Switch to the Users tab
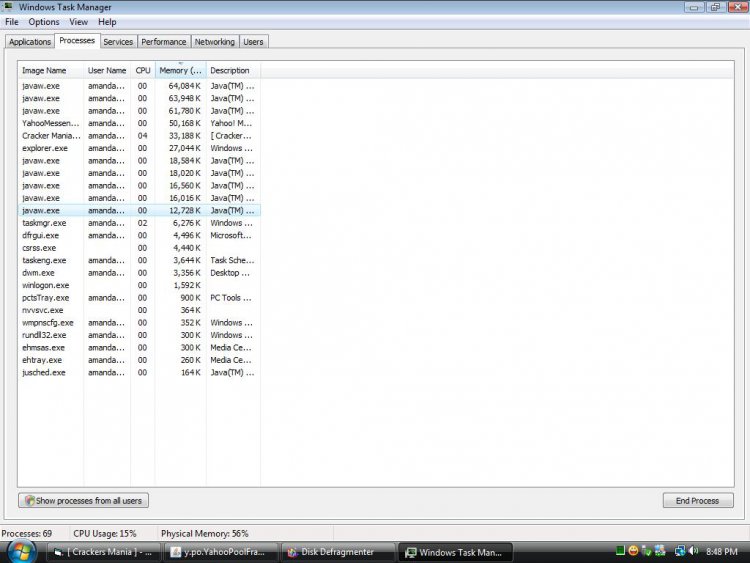Viewport: 750px width, 563px height. click(254, 42)
